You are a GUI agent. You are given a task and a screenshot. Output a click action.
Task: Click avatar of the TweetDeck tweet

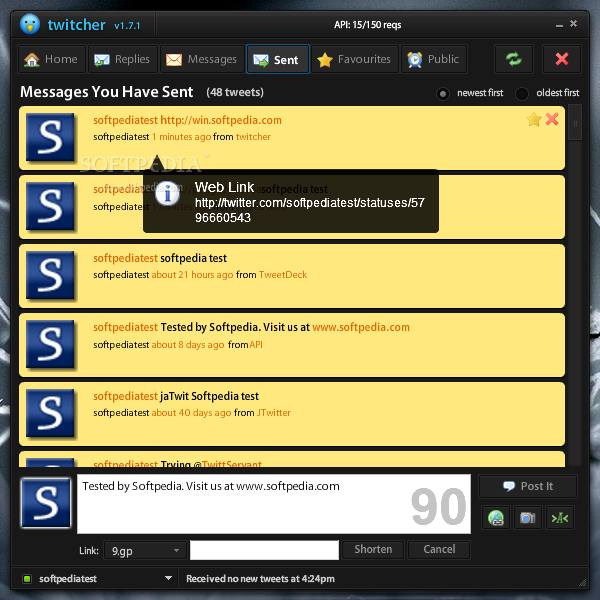coord(50,275)
